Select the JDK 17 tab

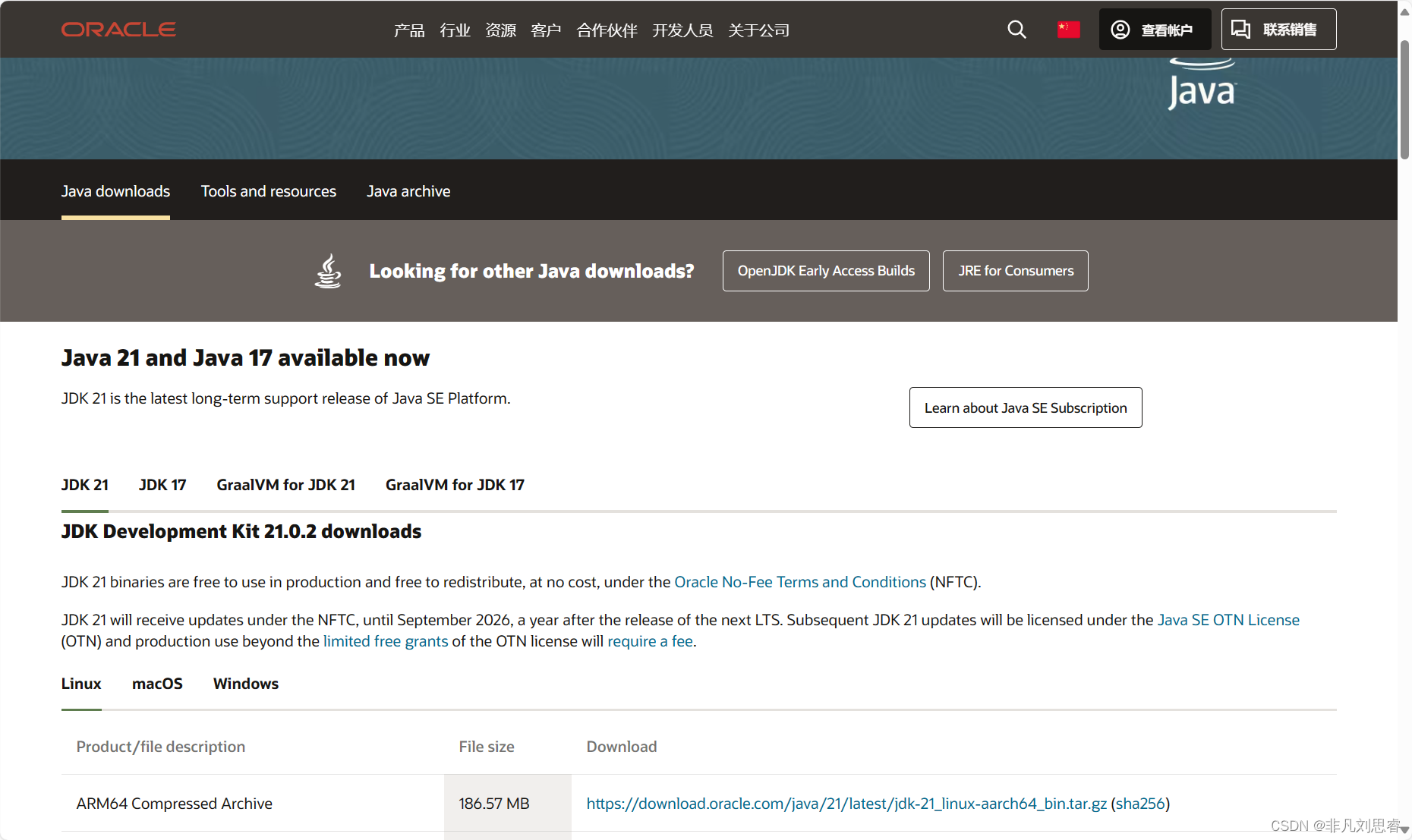click(x=162, y=485)
